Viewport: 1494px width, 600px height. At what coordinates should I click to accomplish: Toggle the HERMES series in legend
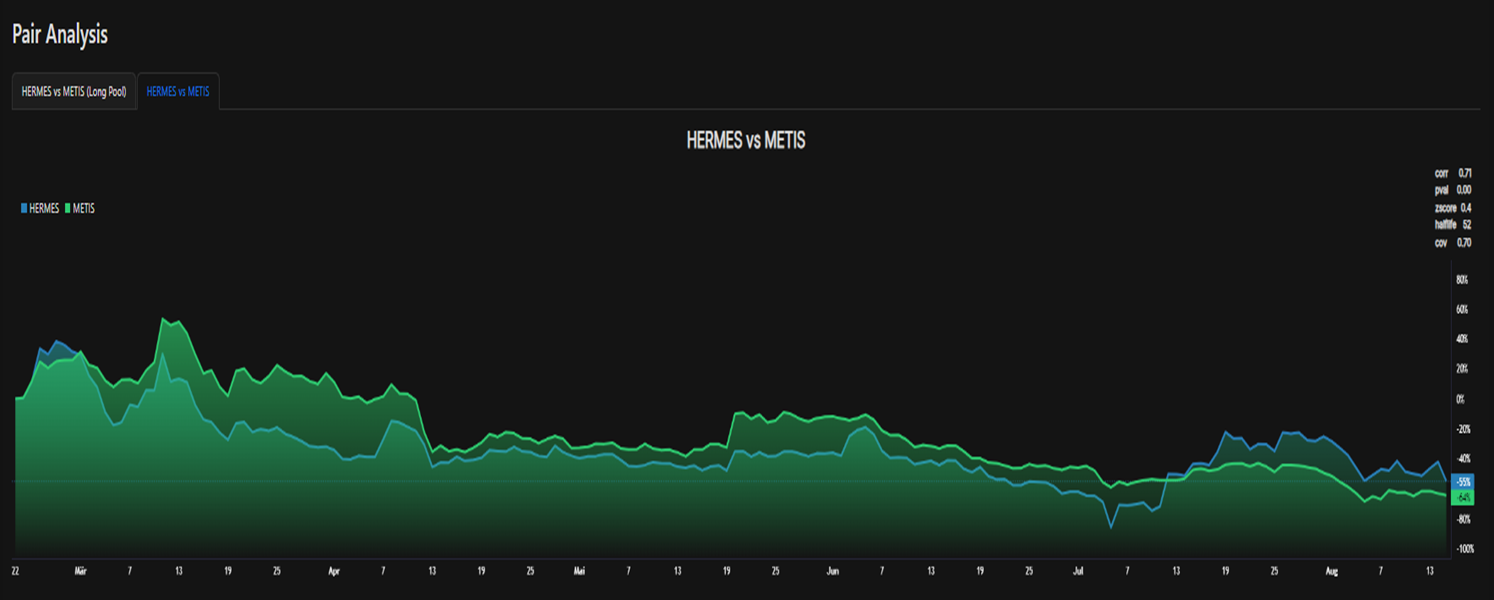pos(44,209)
